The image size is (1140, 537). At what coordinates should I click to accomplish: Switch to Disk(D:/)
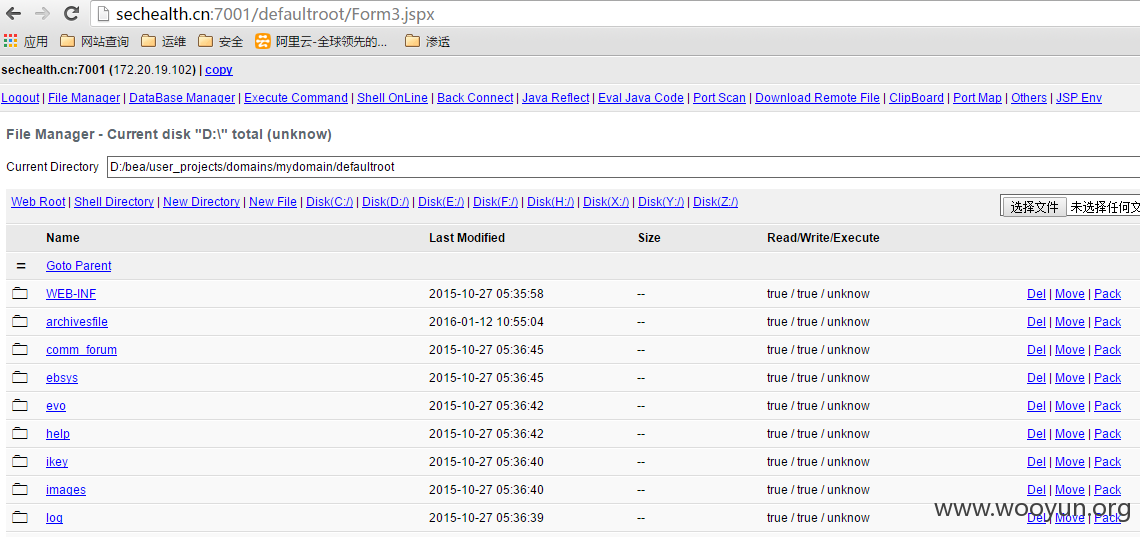[x=385, y=201]
